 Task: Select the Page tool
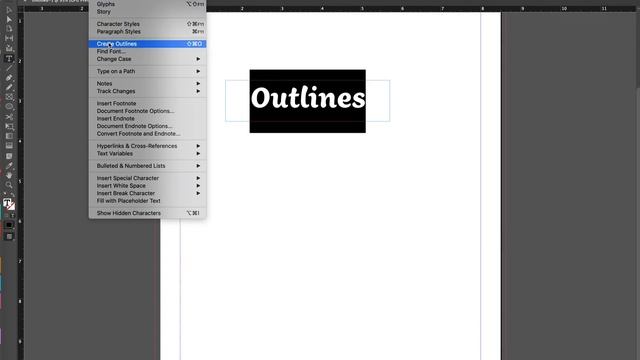point(9,29)
